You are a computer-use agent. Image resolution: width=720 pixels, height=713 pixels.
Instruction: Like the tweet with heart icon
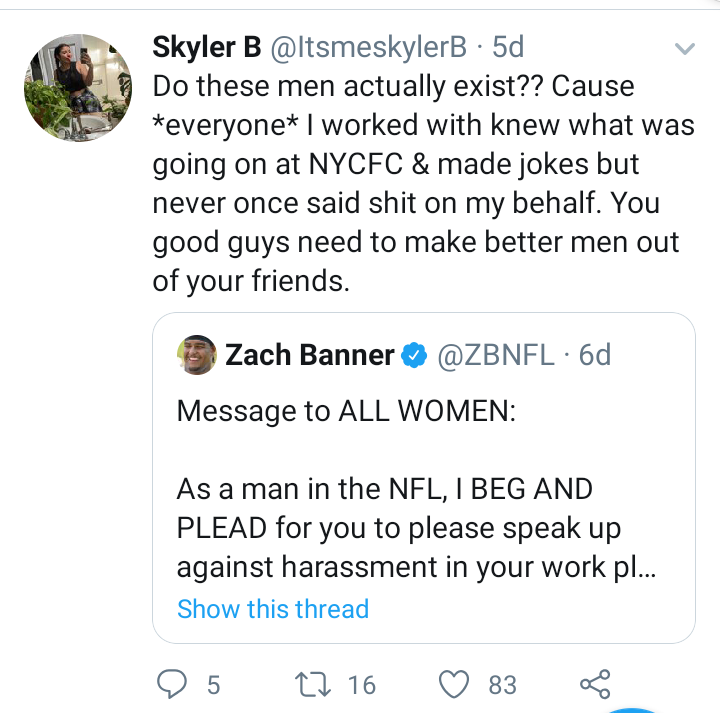pos(454,684)
